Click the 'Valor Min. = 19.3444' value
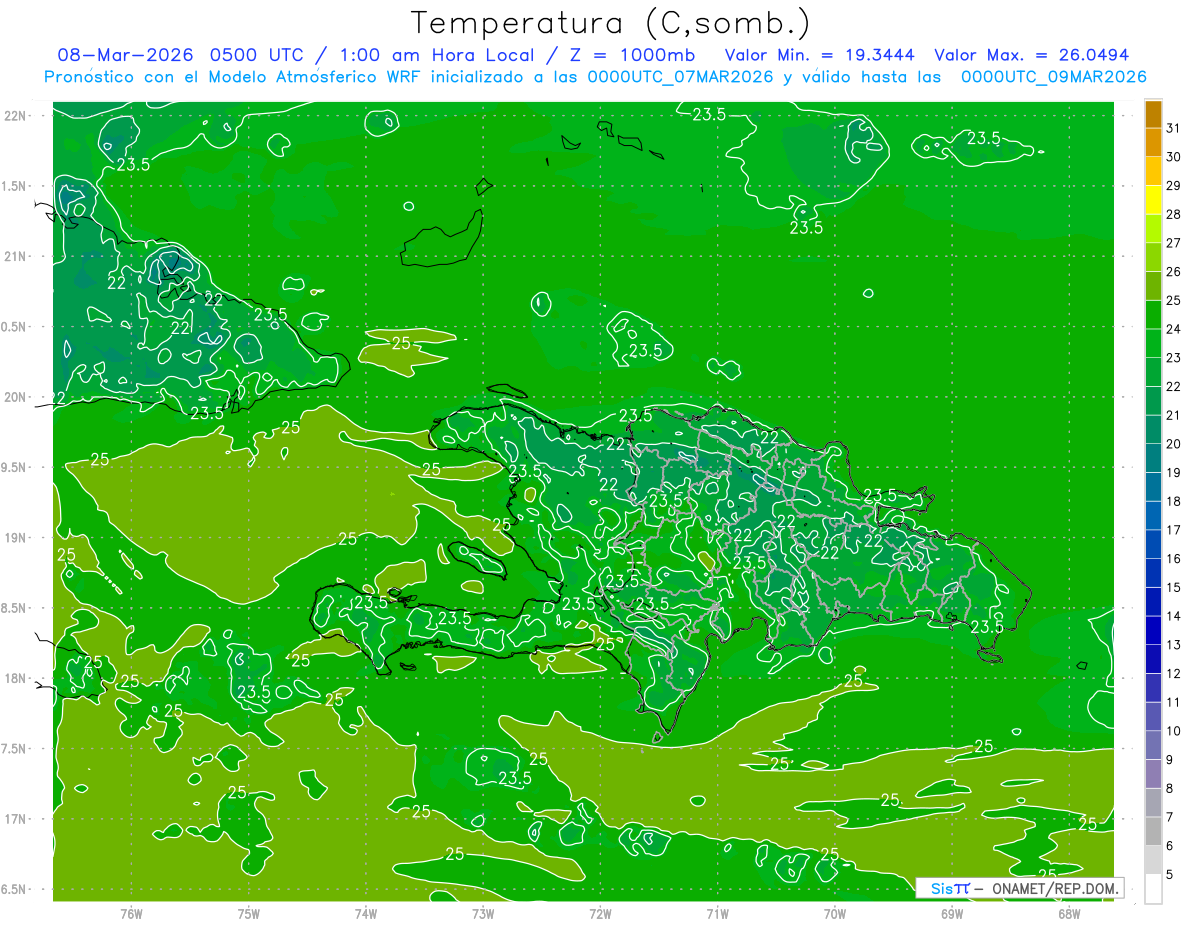The height and width of the screenshot is (927, 1200). click(x=821, y=55)
